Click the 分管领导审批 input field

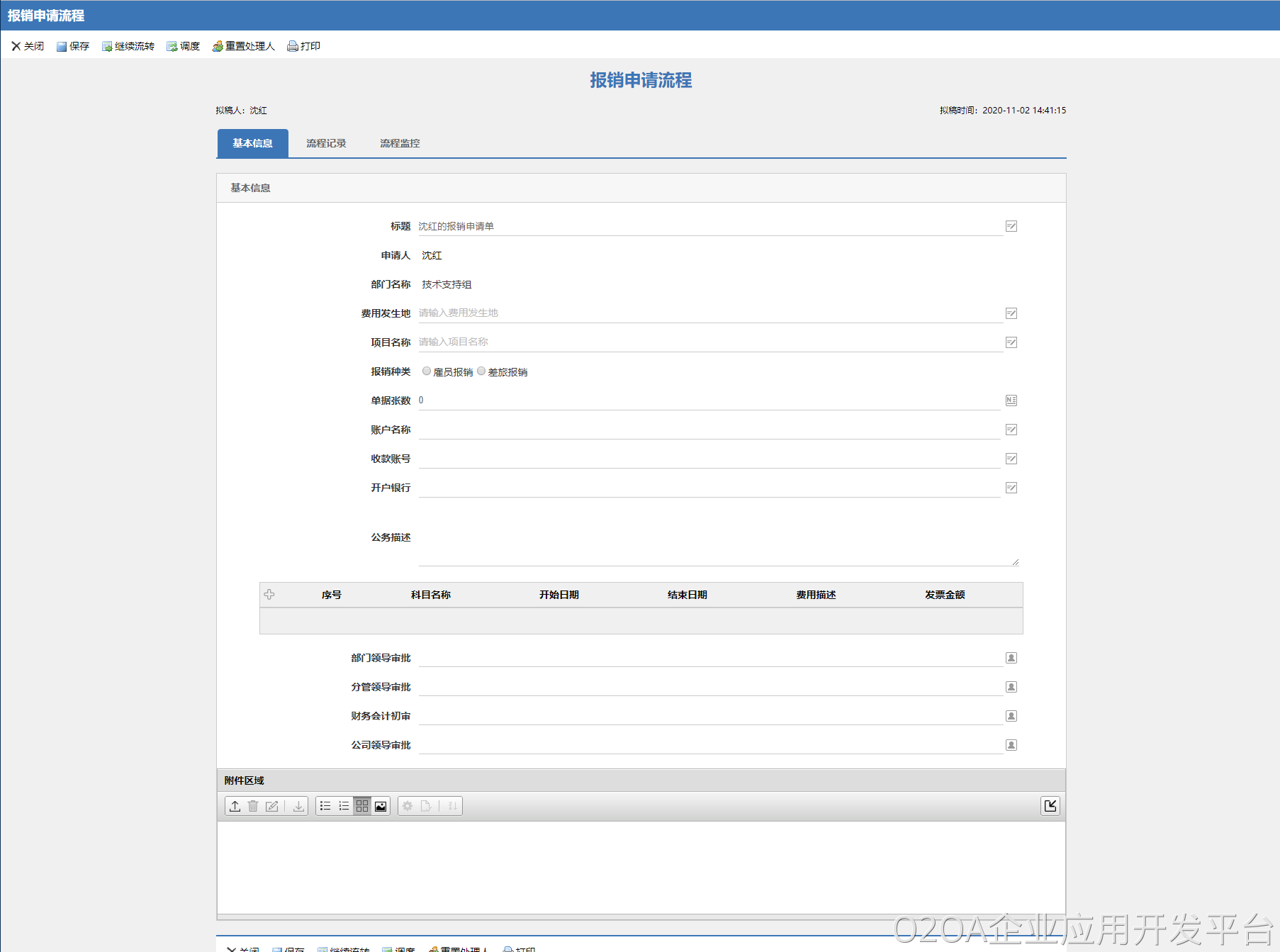click(x=710, y=687)
